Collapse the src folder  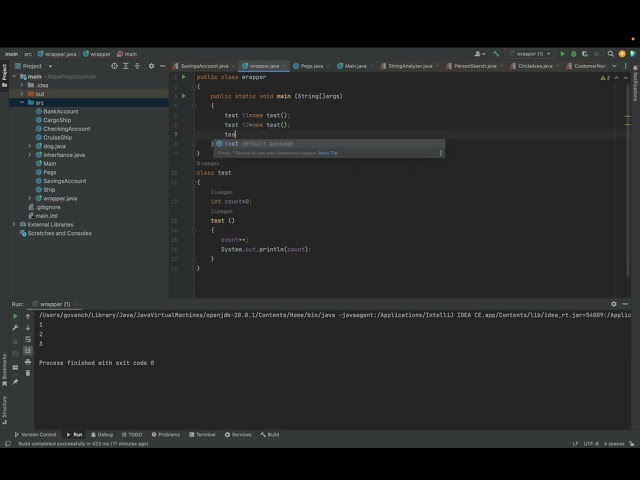pyautogui.click(x=22, y=102)
